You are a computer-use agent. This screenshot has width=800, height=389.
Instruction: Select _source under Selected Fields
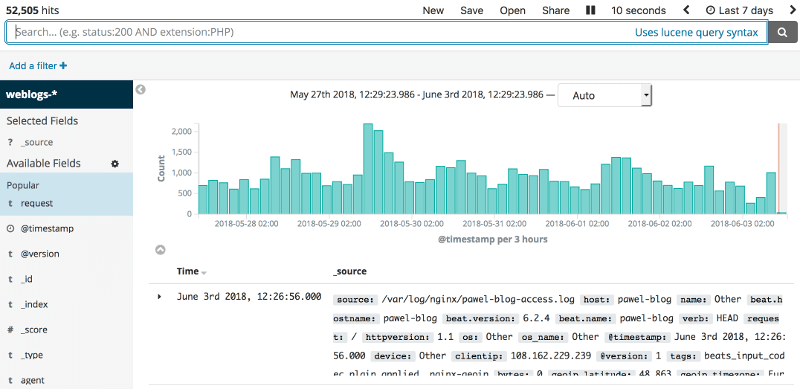coord(37,142)
